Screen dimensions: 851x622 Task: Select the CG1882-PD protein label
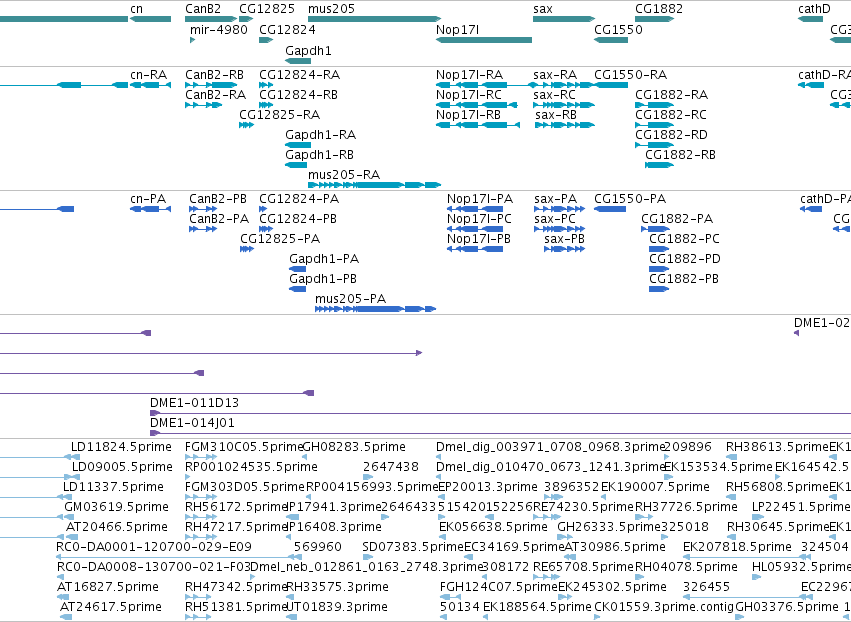(685, 259)
